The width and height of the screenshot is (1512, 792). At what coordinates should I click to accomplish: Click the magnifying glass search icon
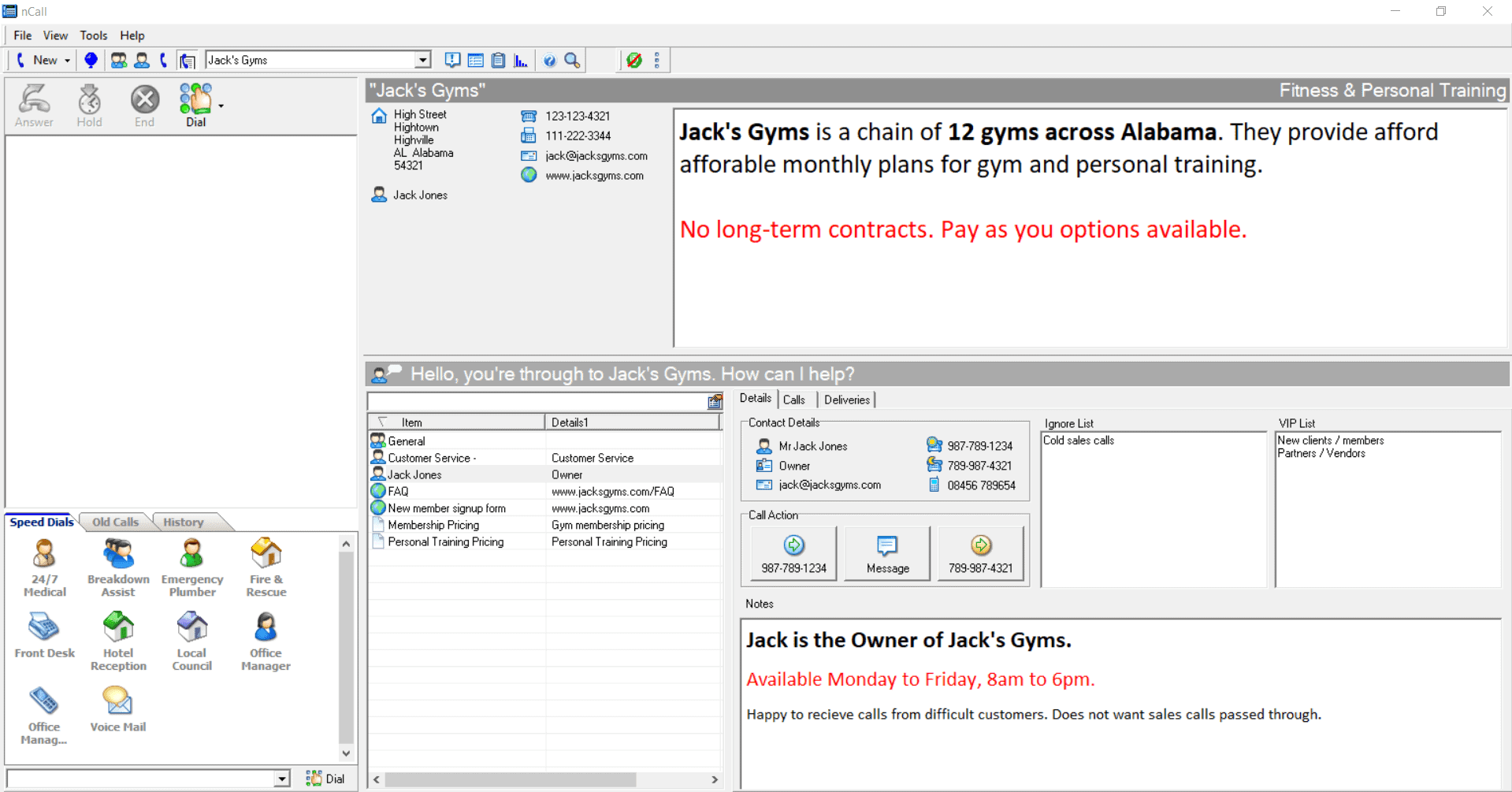click(x=573, y=60)
